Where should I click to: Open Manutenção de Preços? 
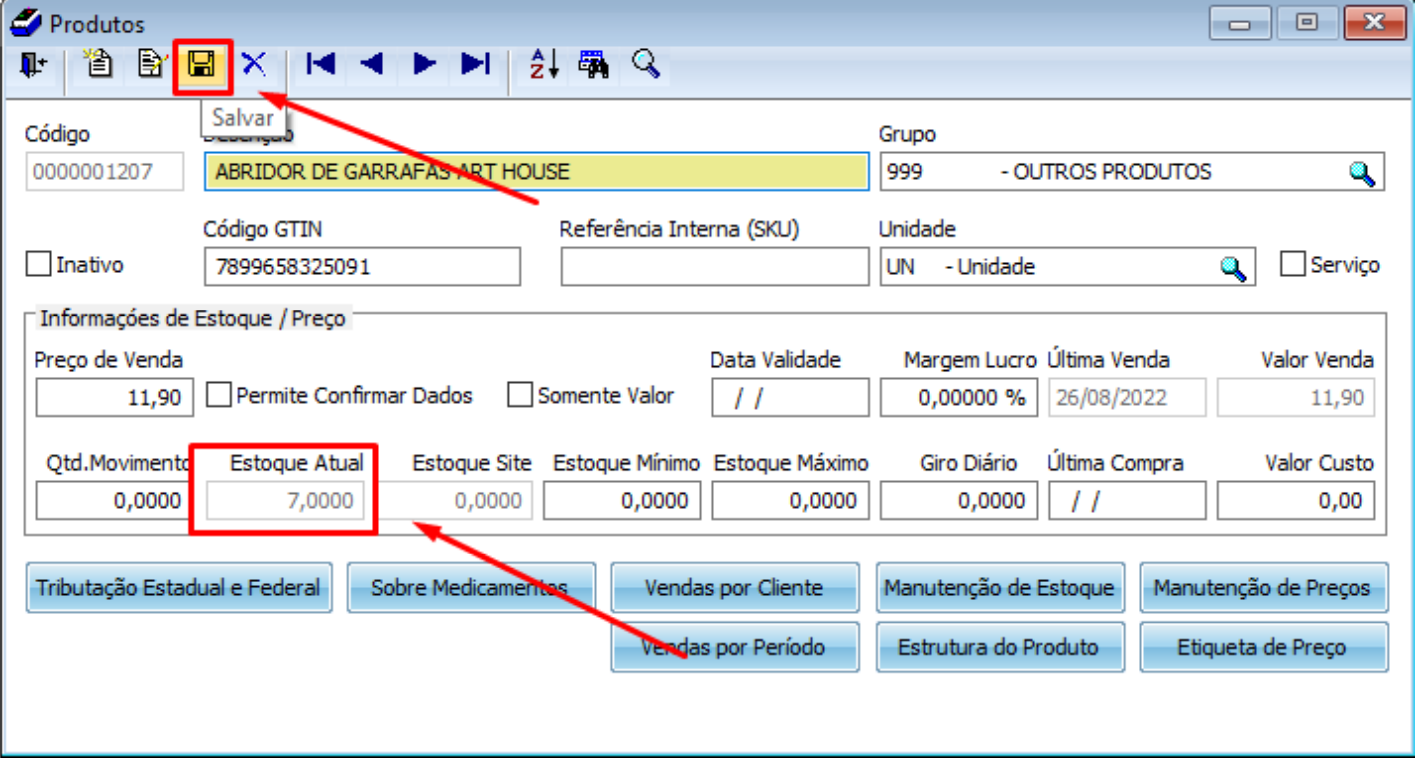click(x=1264, y=588)
